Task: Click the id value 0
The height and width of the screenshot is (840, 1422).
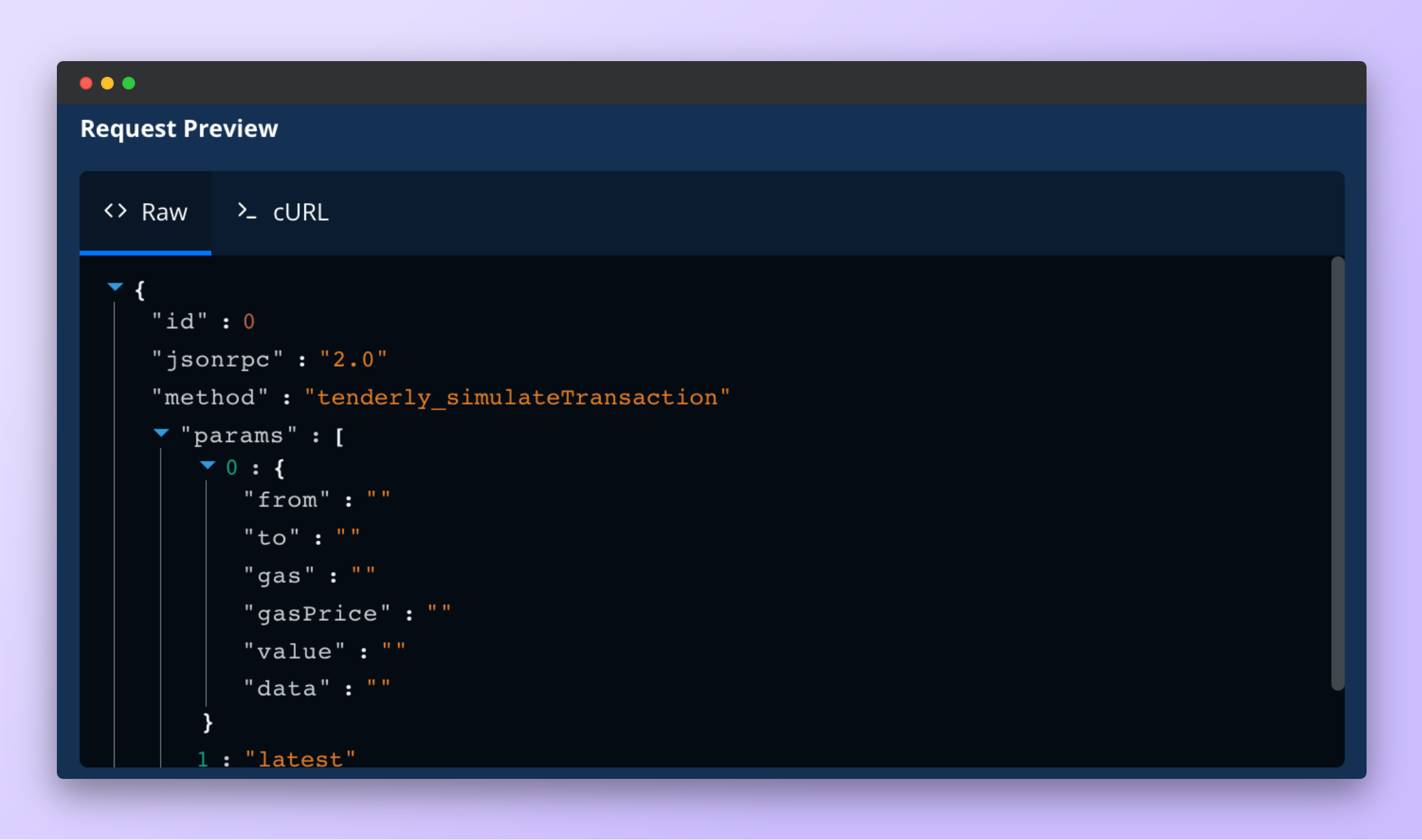Action: coord(249,322)
